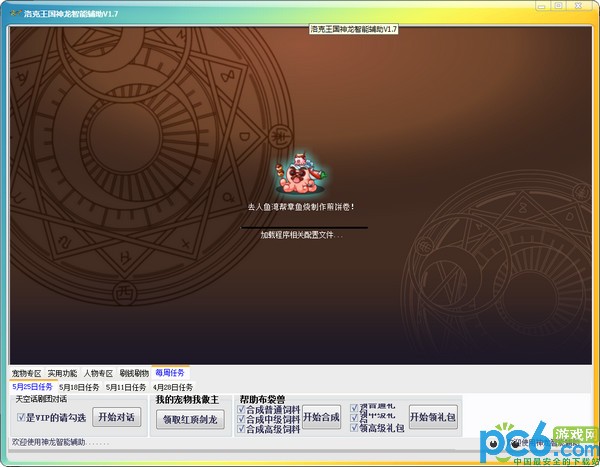Click the app icon in the title bar
This screenshot has width=600, height=467.
[x=15, y=13]
